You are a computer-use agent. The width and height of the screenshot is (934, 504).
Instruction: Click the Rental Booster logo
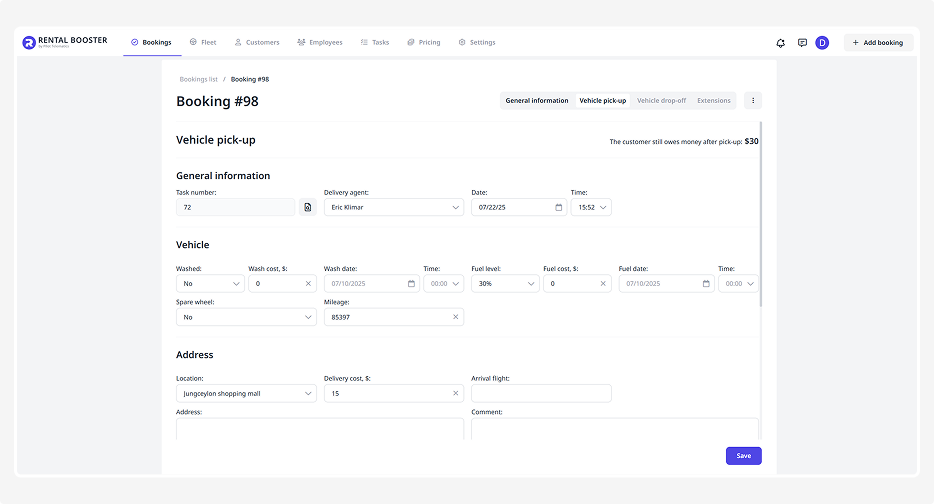tap(65, 43)
